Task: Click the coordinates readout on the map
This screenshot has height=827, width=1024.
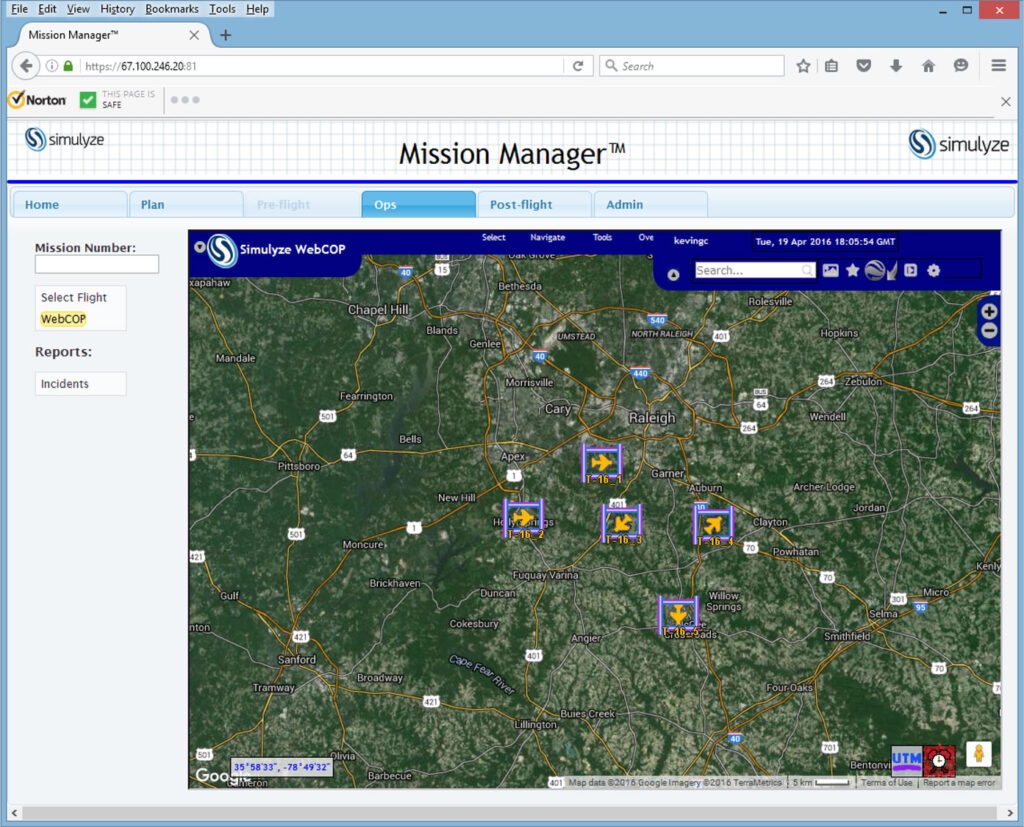Action: 281,767
